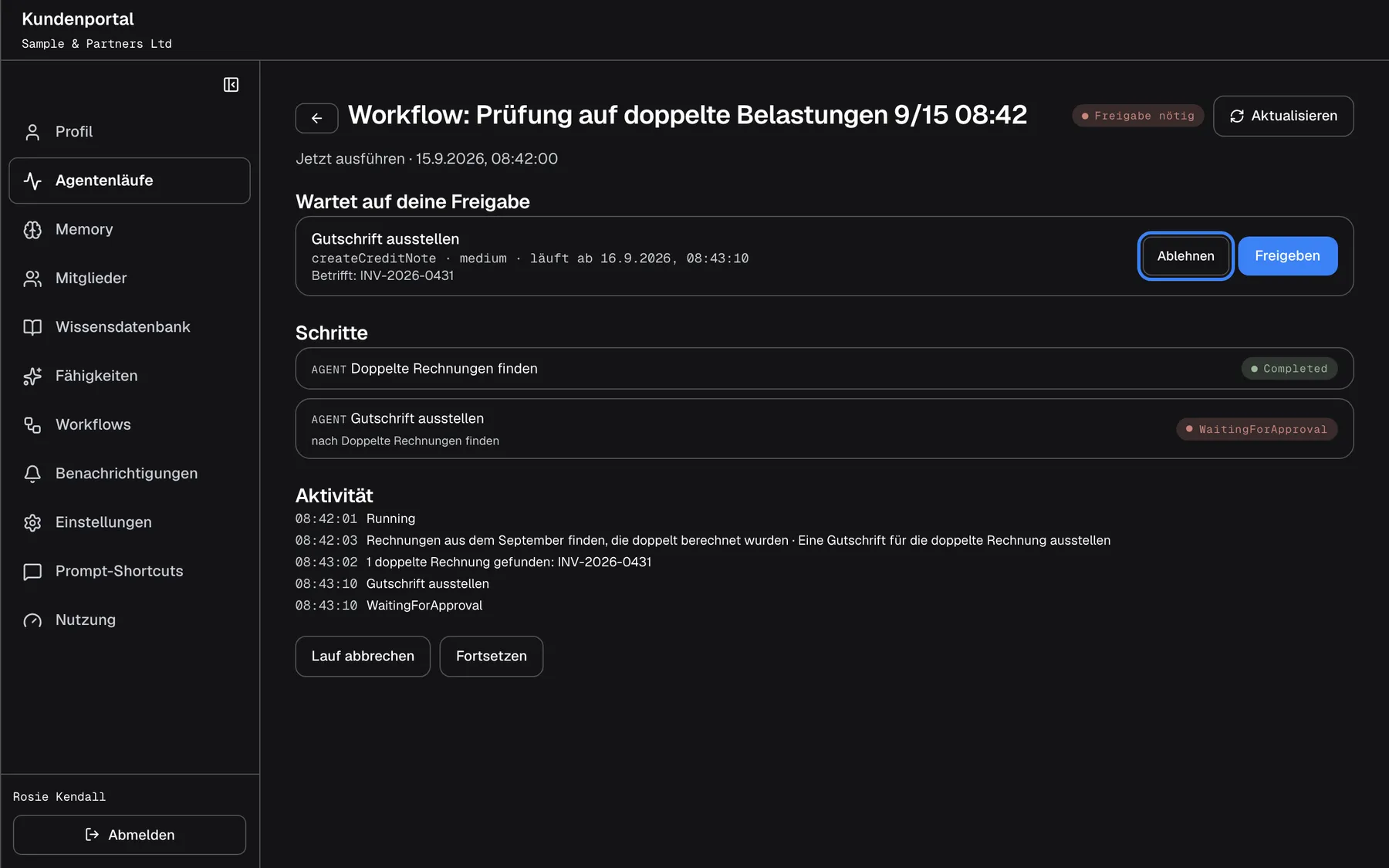
Task: Click the Aktualisieren button label
Action: [1294, 116]
